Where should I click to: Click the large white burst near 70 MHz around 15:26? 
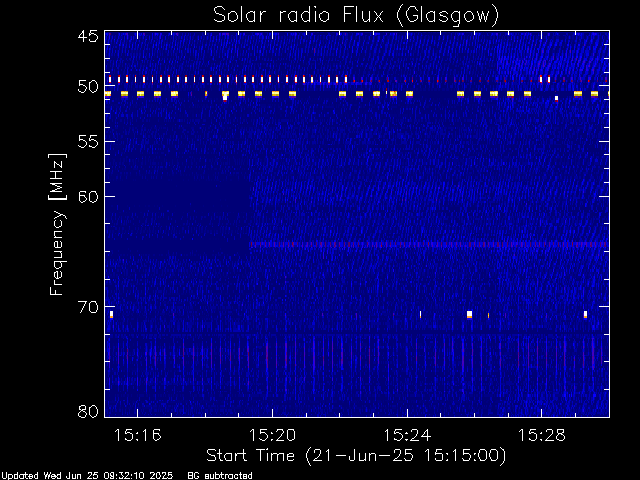(x=469, y=314)
